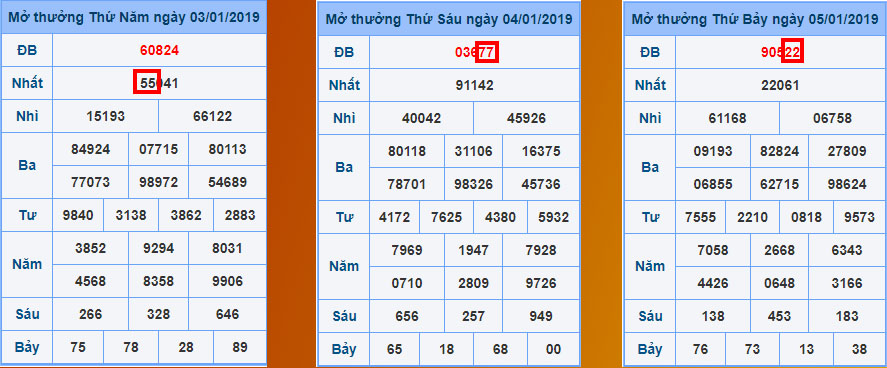
Task: Pick fourth prize number 9840
Action: [78, 215]
